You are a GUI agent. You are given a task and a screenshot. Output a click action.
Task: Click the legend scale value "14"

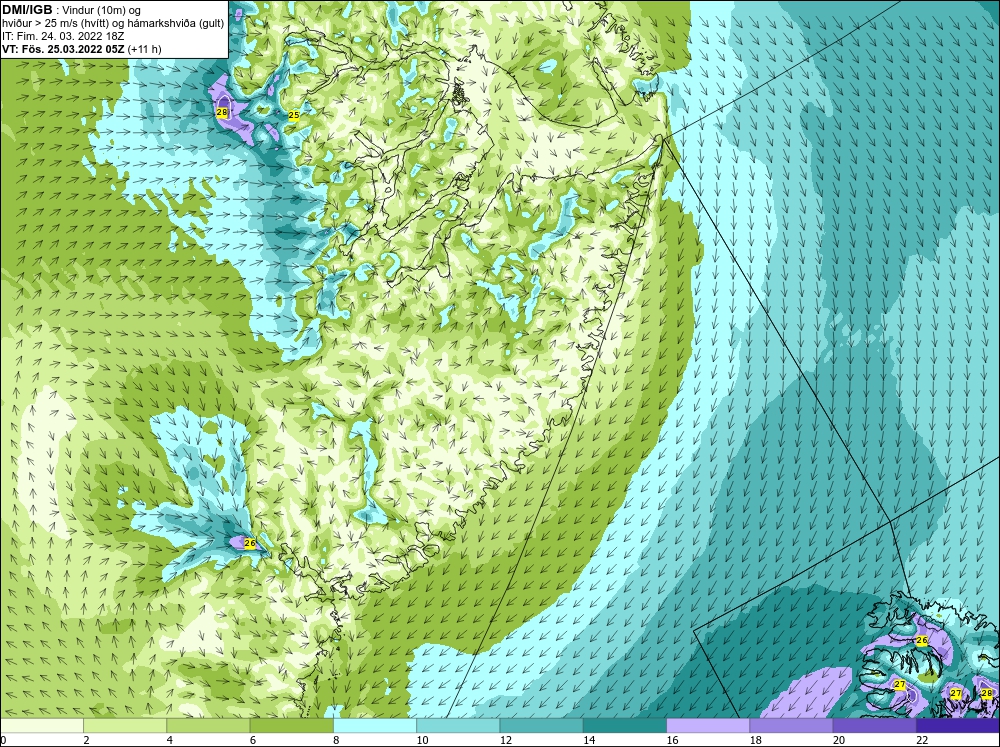click(x=589, y=740)
